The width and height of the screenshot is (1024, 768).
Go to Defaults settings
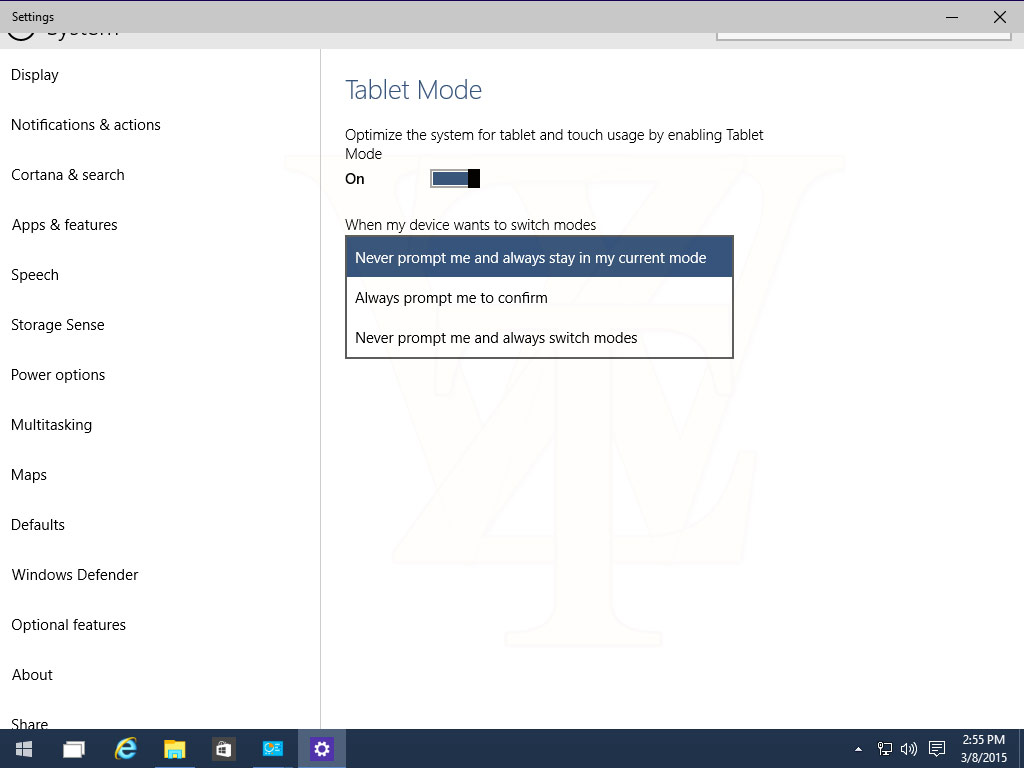38,525
